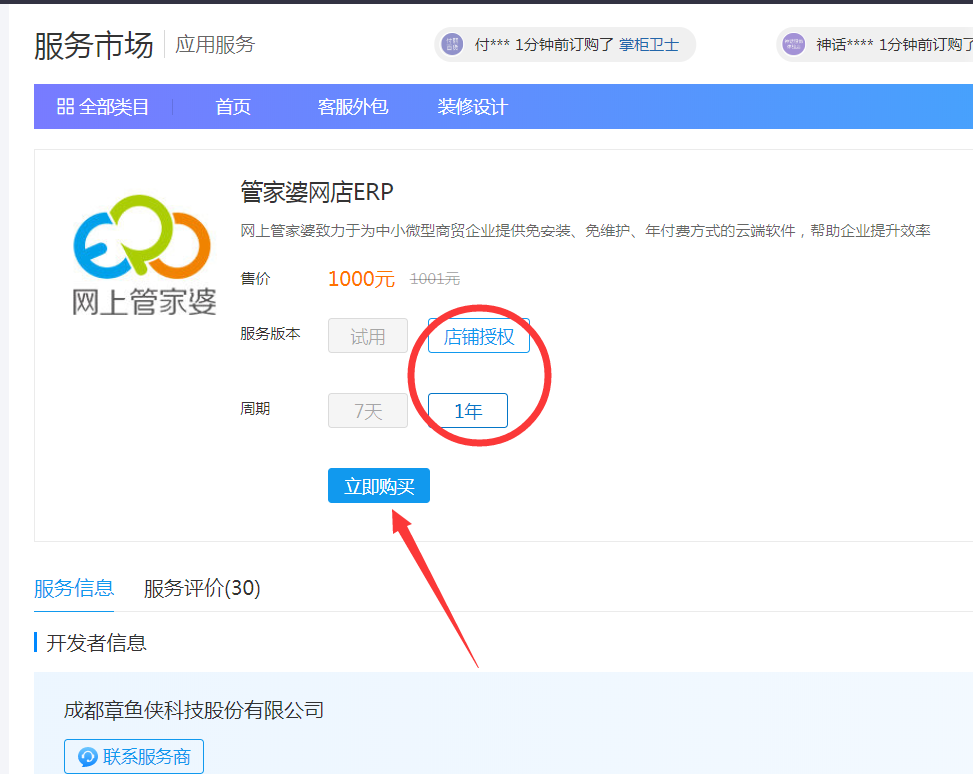Go to 首页 in the navigation bar

pyautogui.click(x=233, y=107)
